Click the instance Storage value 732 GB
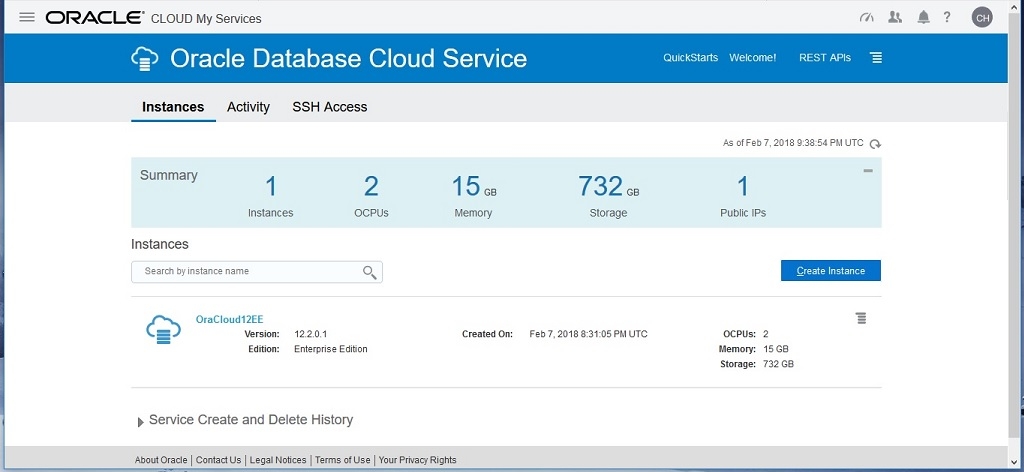1024x472 pixels. [x=778, y=364]
